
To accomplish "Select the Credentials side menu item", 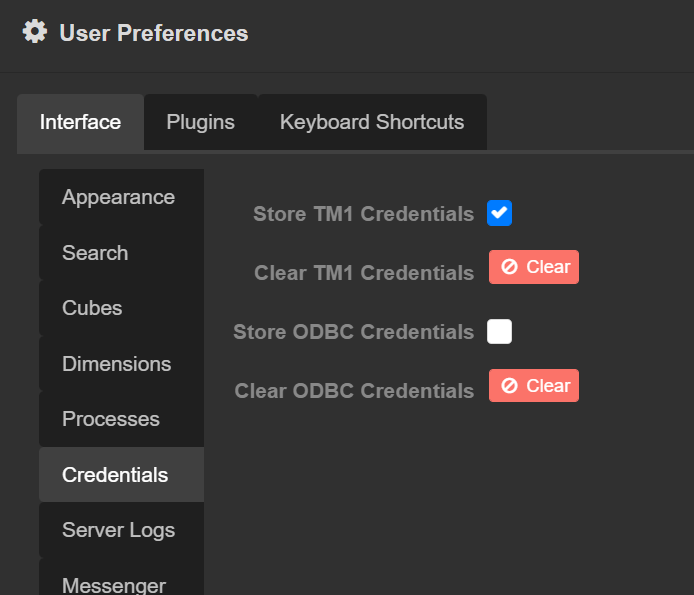I will [115, 475].
